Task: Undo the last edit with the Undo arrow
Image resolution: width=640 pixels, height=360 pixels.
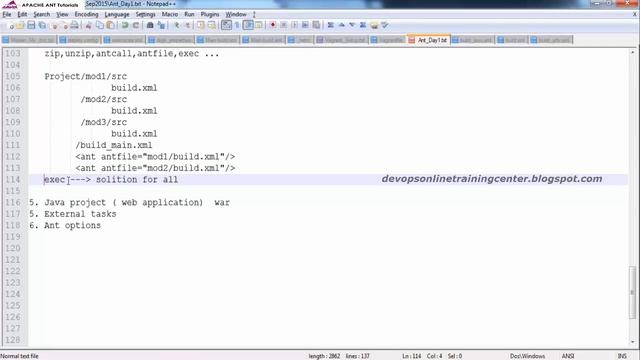Action: point(124,25)
